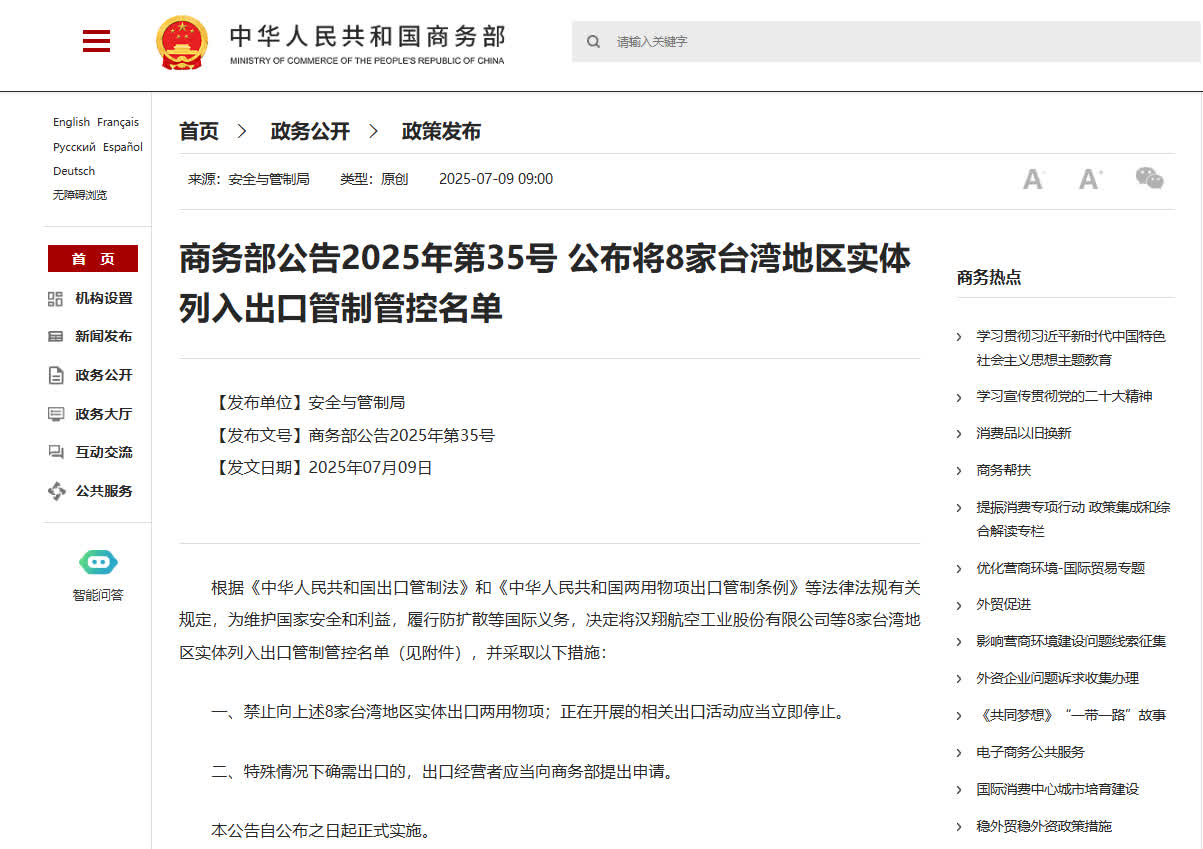
Task: Go to 政策发布 in the breadcrumb
Action: pyautogui.click(x=441, y=131)
